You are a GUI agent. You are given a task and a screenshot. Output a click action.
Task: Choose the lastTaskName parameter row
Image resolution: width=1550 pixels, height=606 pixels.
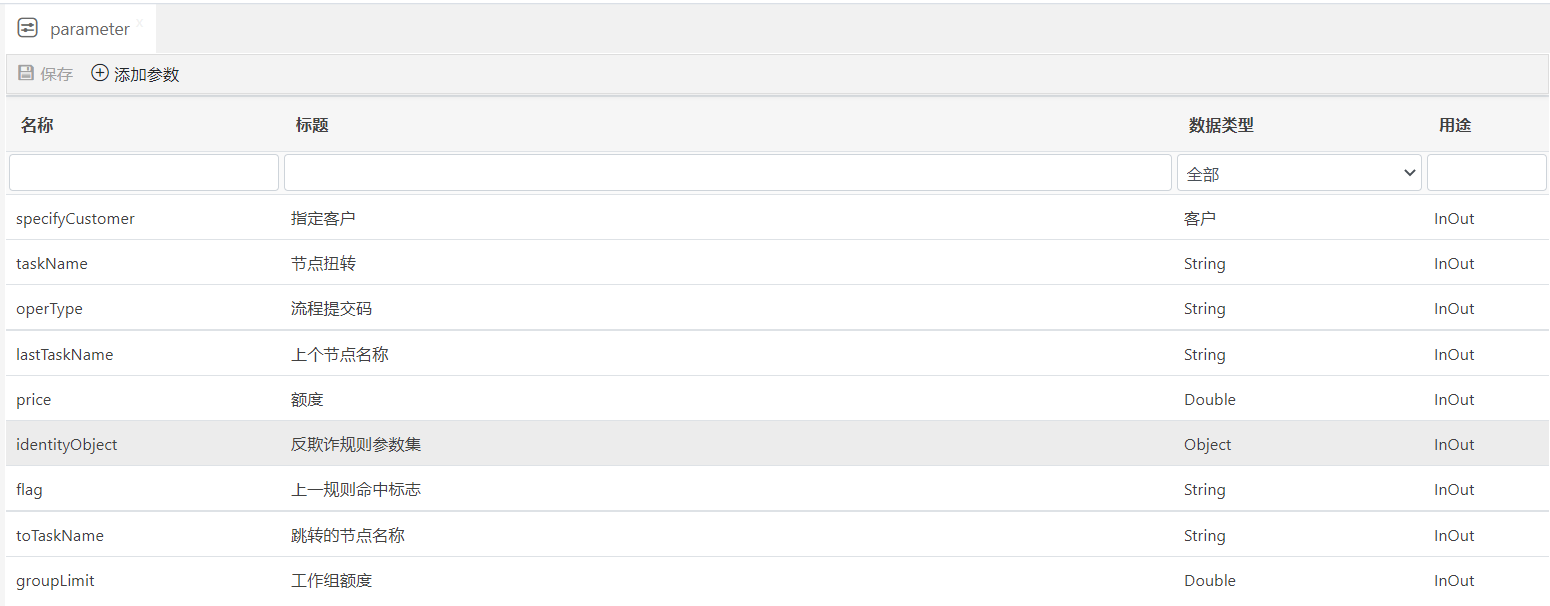(x=65, y=355)
